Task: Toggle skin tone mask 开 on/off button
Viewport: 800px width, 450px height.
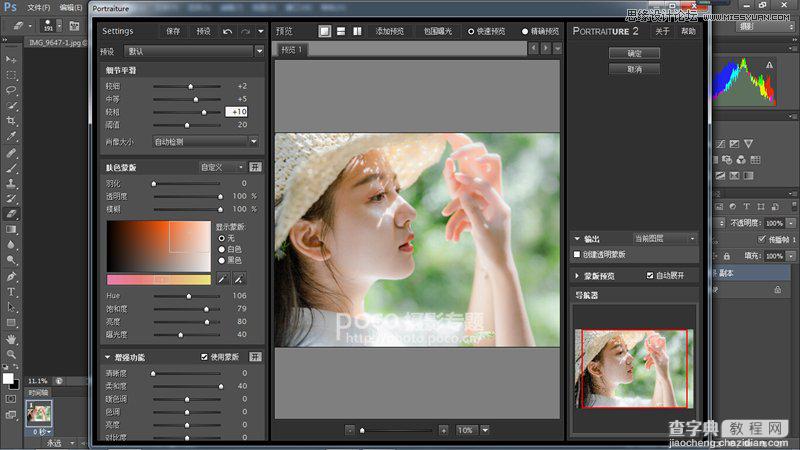Action: [255, 167]
